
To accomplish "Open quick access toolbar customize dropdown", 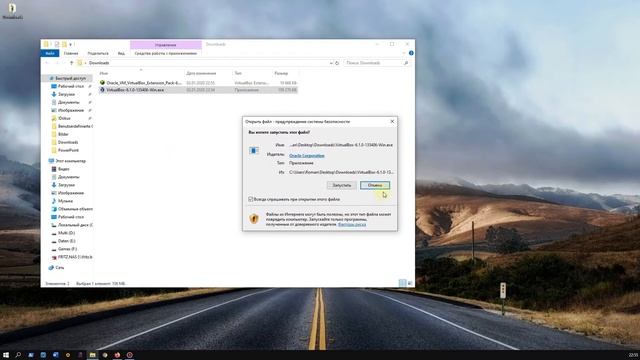I will click(x=71, y=44).
